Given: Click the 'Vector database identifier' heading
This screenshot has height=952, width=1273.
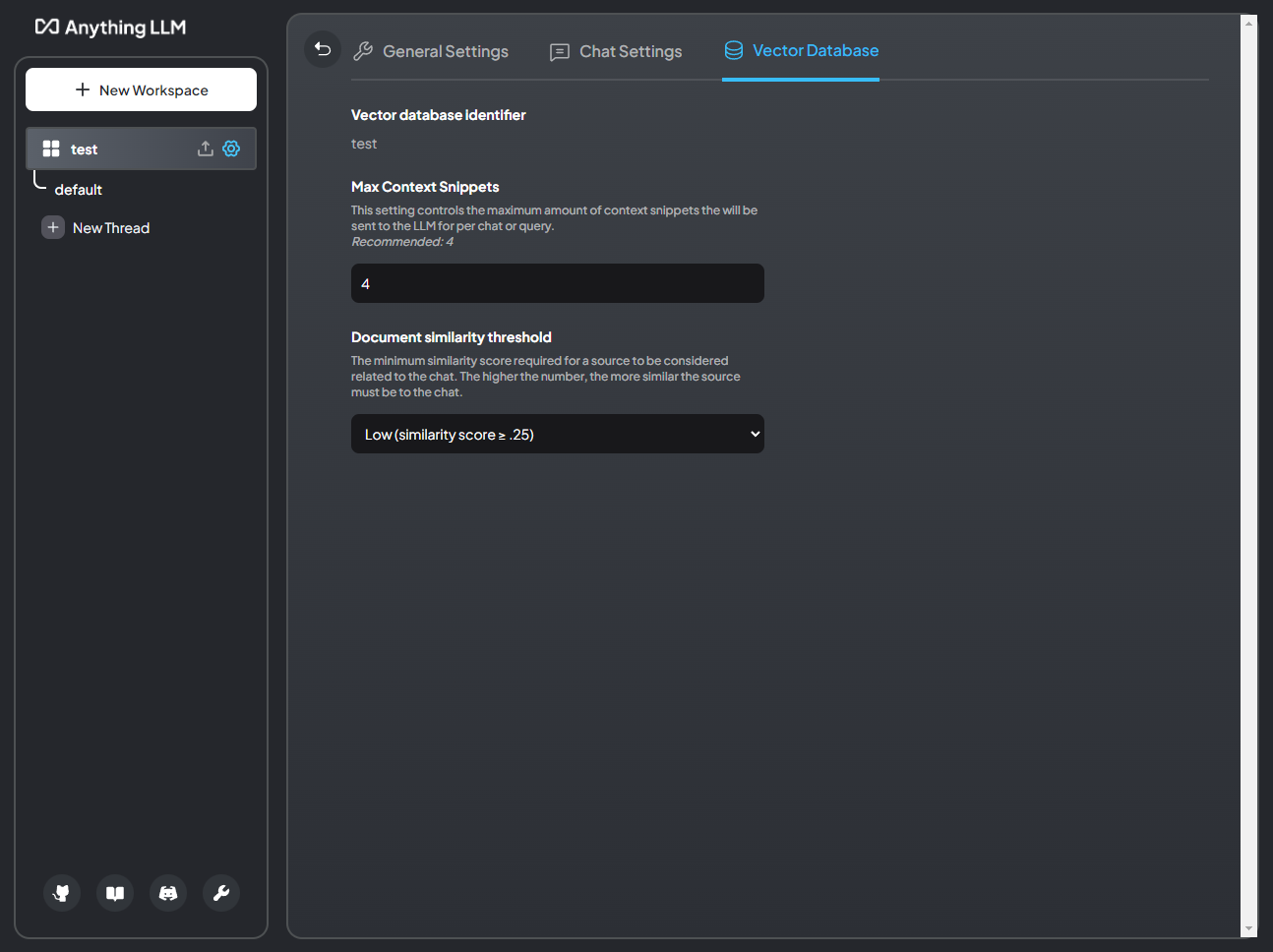Looking at the screenshot, I should point(439,115).
